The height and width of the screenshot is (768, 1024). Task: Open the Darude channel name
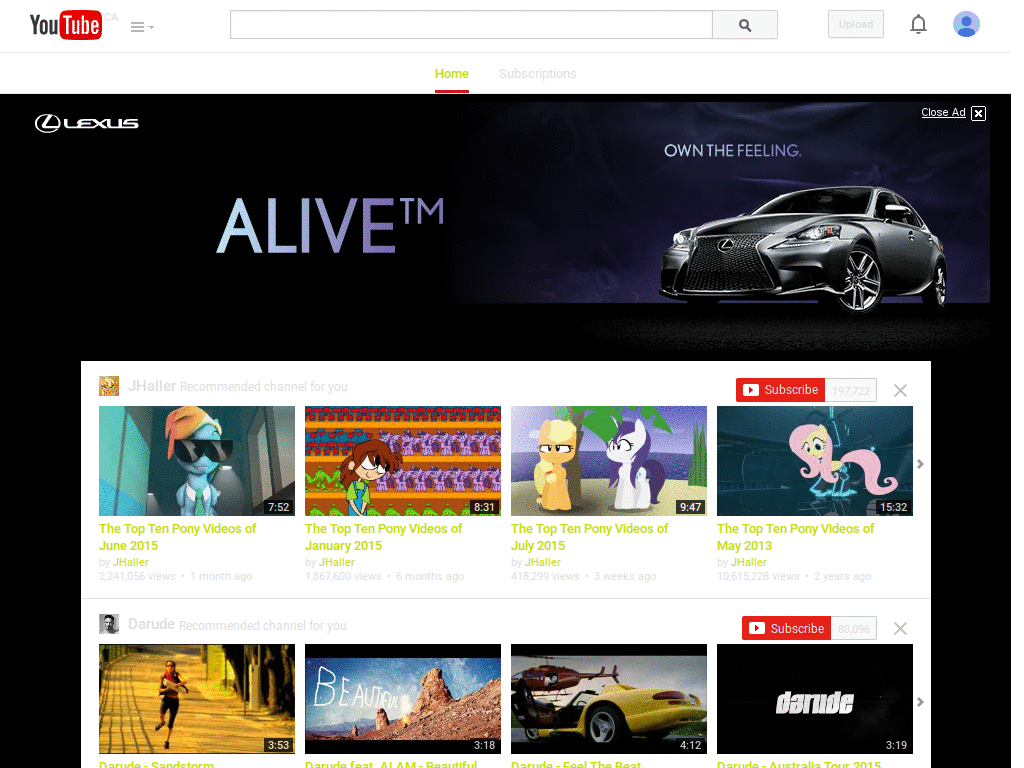(152, 624)
